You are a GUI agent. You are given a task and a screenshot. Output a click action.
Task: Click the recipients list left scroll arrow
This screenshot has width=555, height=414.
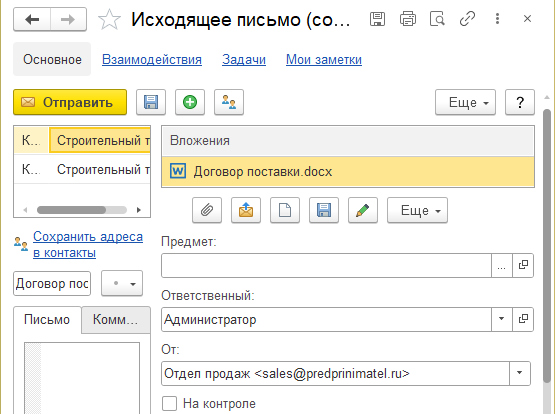pyautogui.click(x=25, y=210)
